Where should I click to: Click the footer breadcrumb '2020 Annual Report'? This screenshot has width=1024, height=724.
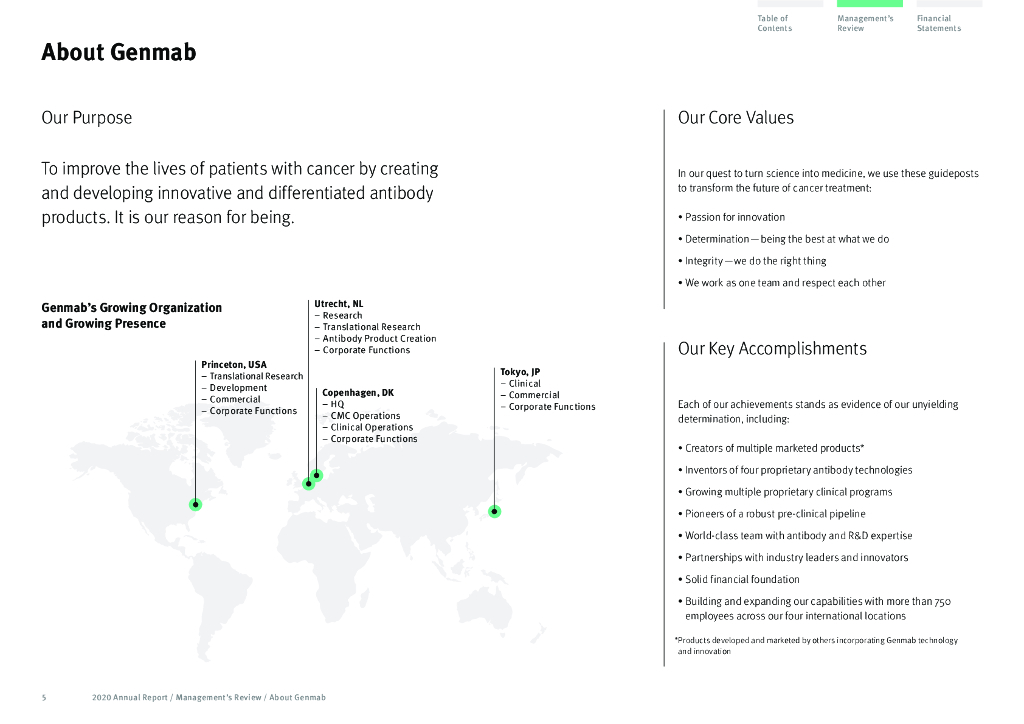pos(129,697)
